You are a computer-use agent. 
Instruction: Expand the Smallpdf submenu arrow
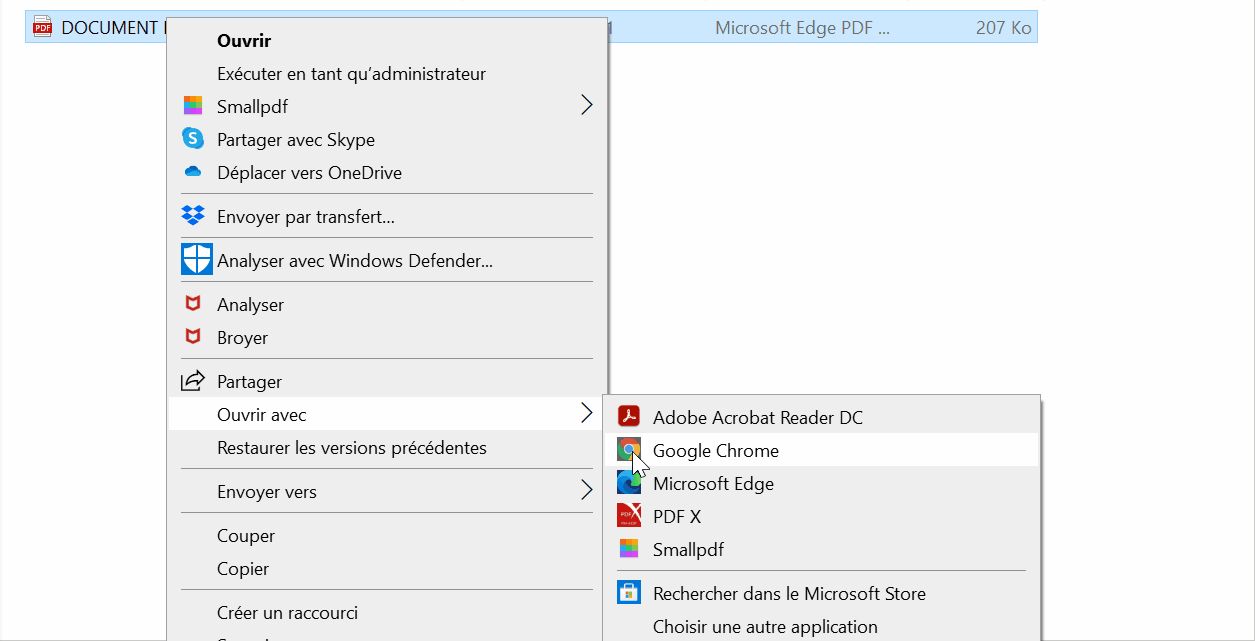[x=587, y=105]
